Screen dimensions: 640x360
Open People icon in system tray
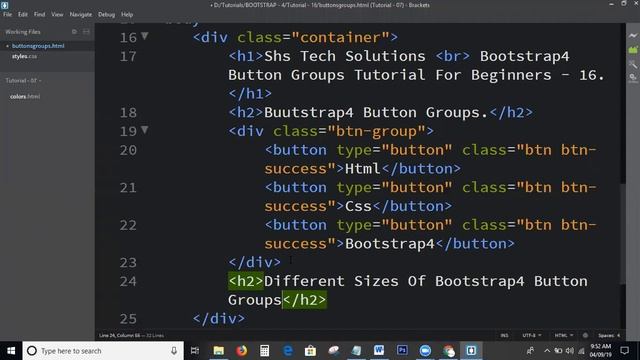pos(530,351)
